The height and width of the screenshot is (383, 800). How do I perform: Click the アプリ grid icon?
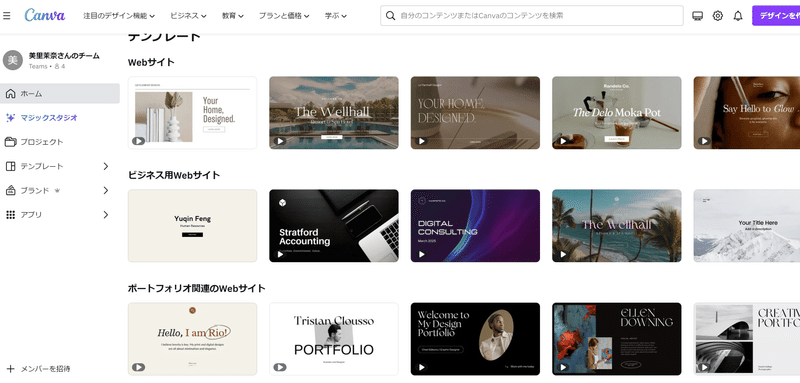pyautogui.click(x=10, y=215)
